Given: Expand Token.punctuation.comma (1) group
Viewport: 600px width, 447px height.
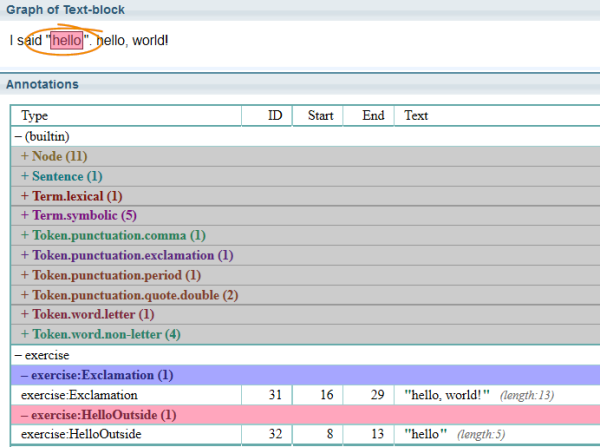Looking at the screenshot, I should (x=112, y=235).
